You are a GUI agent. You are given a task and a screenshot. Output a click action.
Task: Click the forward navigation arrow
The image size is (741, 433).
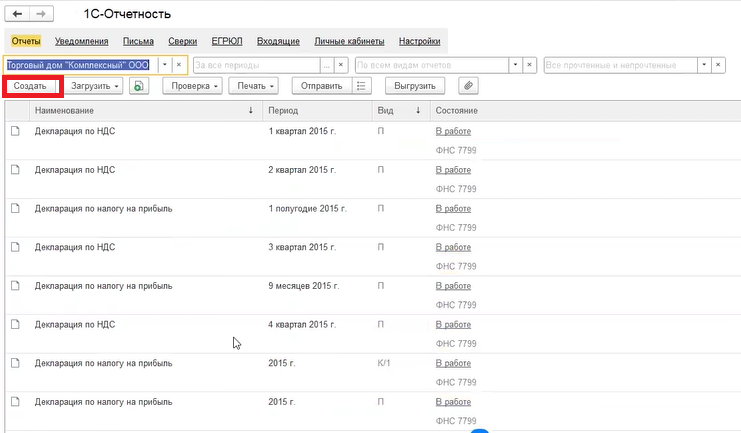click(x=41, y=16)
